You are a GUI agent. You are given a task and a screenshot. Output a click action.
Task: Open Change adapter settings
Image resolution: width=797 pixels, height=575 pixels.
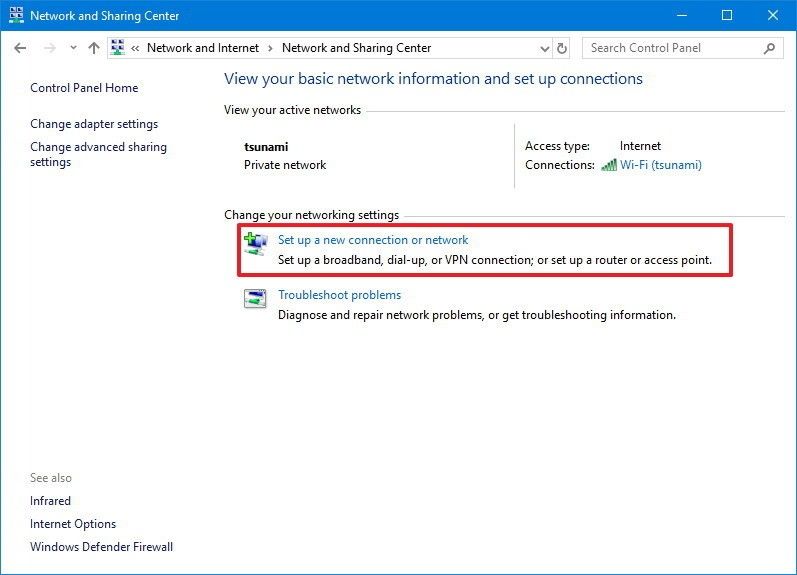[x=94, y=124]
